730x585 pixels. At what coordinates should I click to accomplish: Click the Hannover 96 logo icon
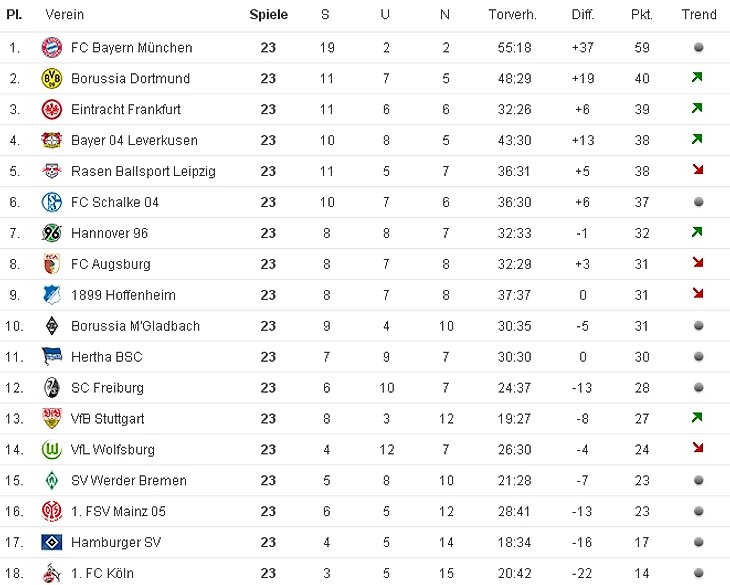(x=51, y=233)
